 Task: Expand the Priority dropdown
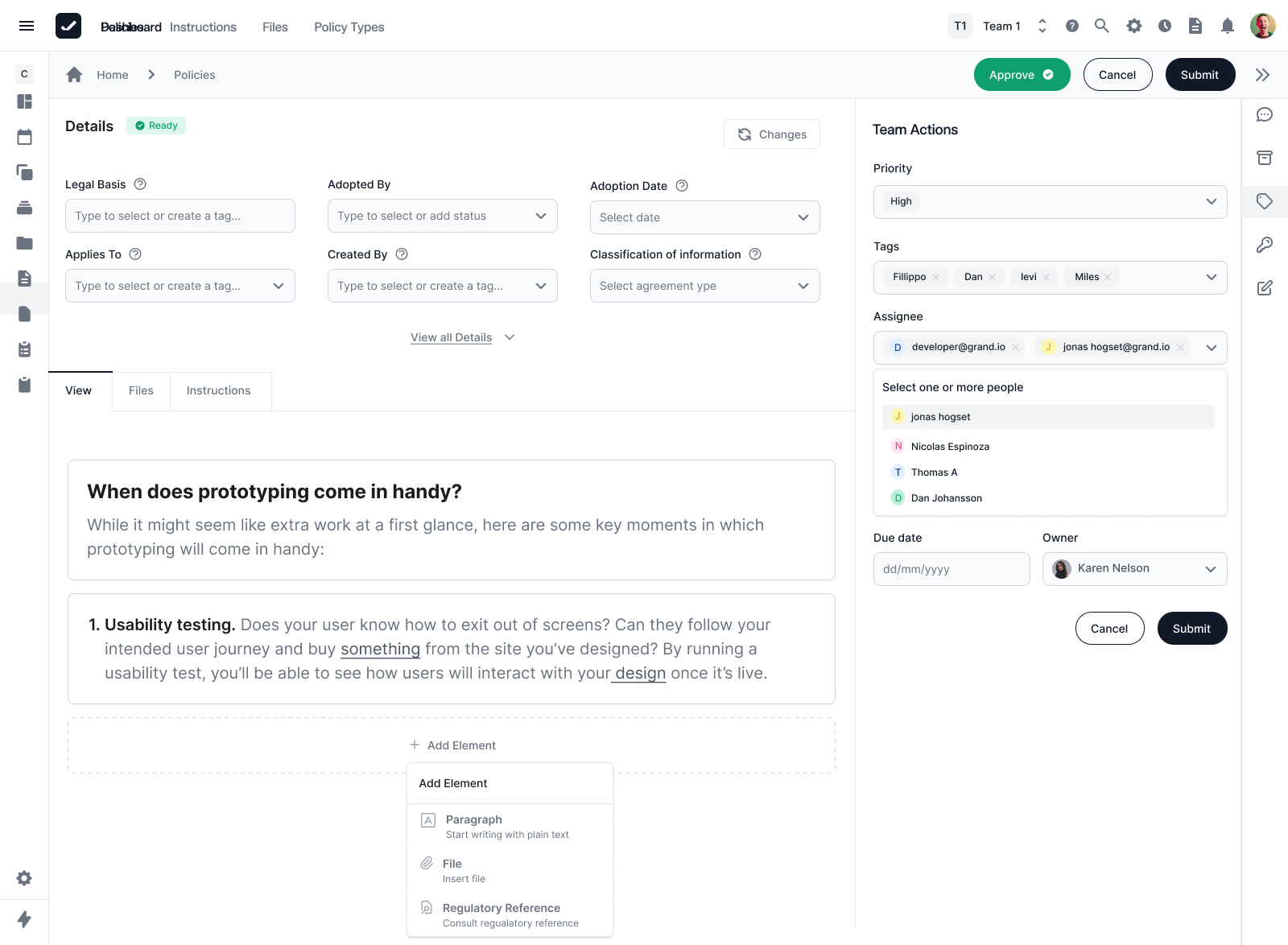click(x=1050, y=202)
